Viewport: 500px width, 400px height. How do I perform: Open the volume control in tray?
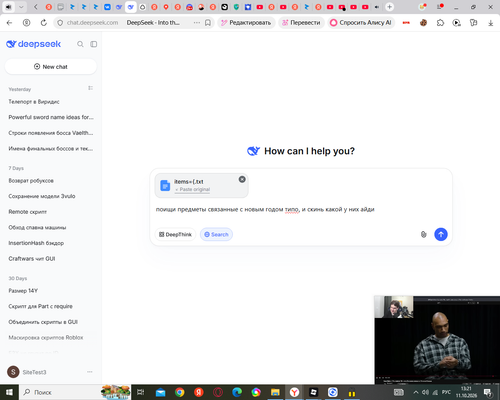(425, 392)
